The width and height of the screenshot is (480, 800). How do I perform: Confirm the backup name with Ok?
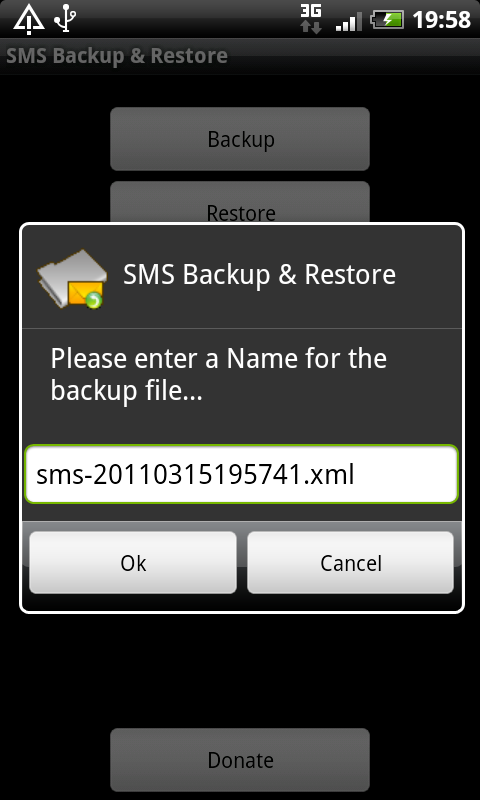click(x=133, y=563)
